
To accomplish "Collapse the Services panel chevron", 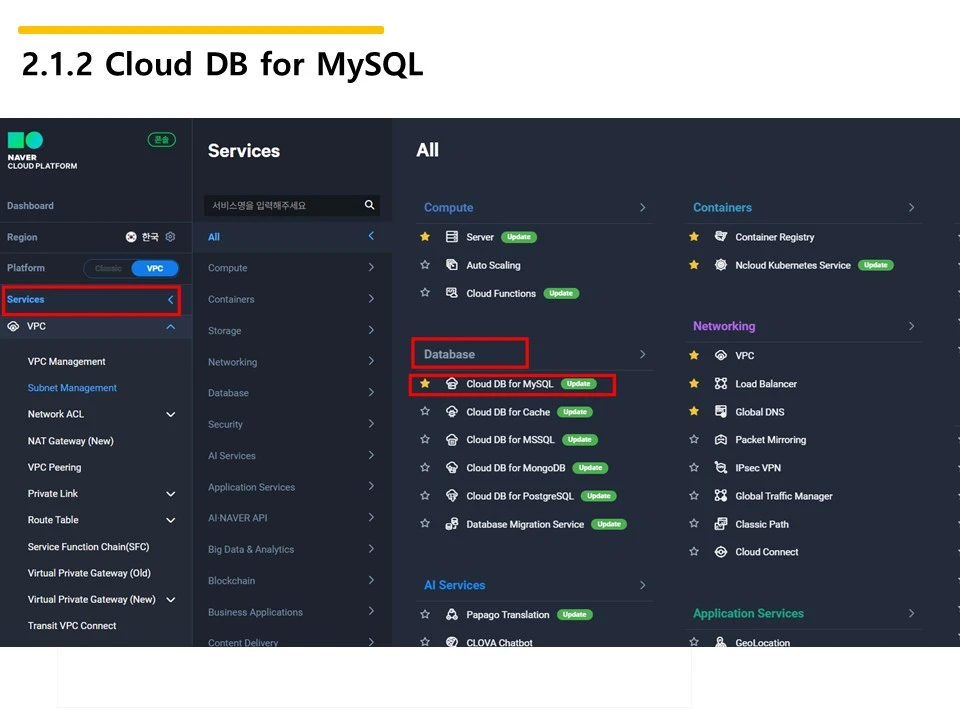I will [171, 299].
